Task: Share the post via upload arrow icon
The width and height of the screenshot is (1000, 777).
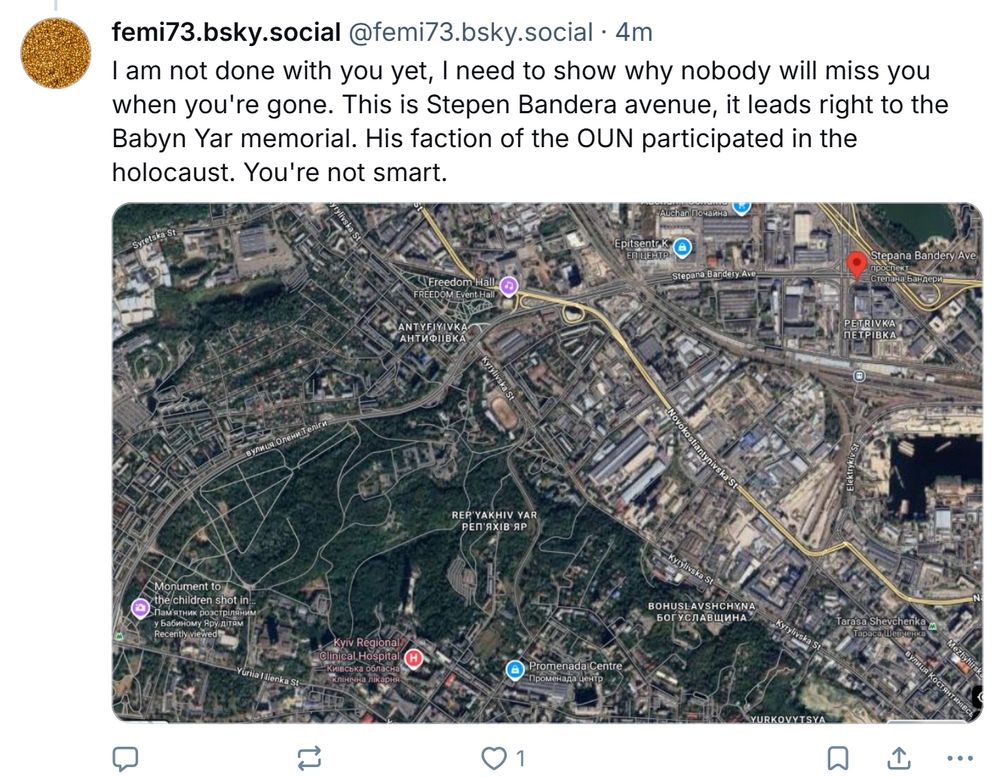Action: point(899,758)
